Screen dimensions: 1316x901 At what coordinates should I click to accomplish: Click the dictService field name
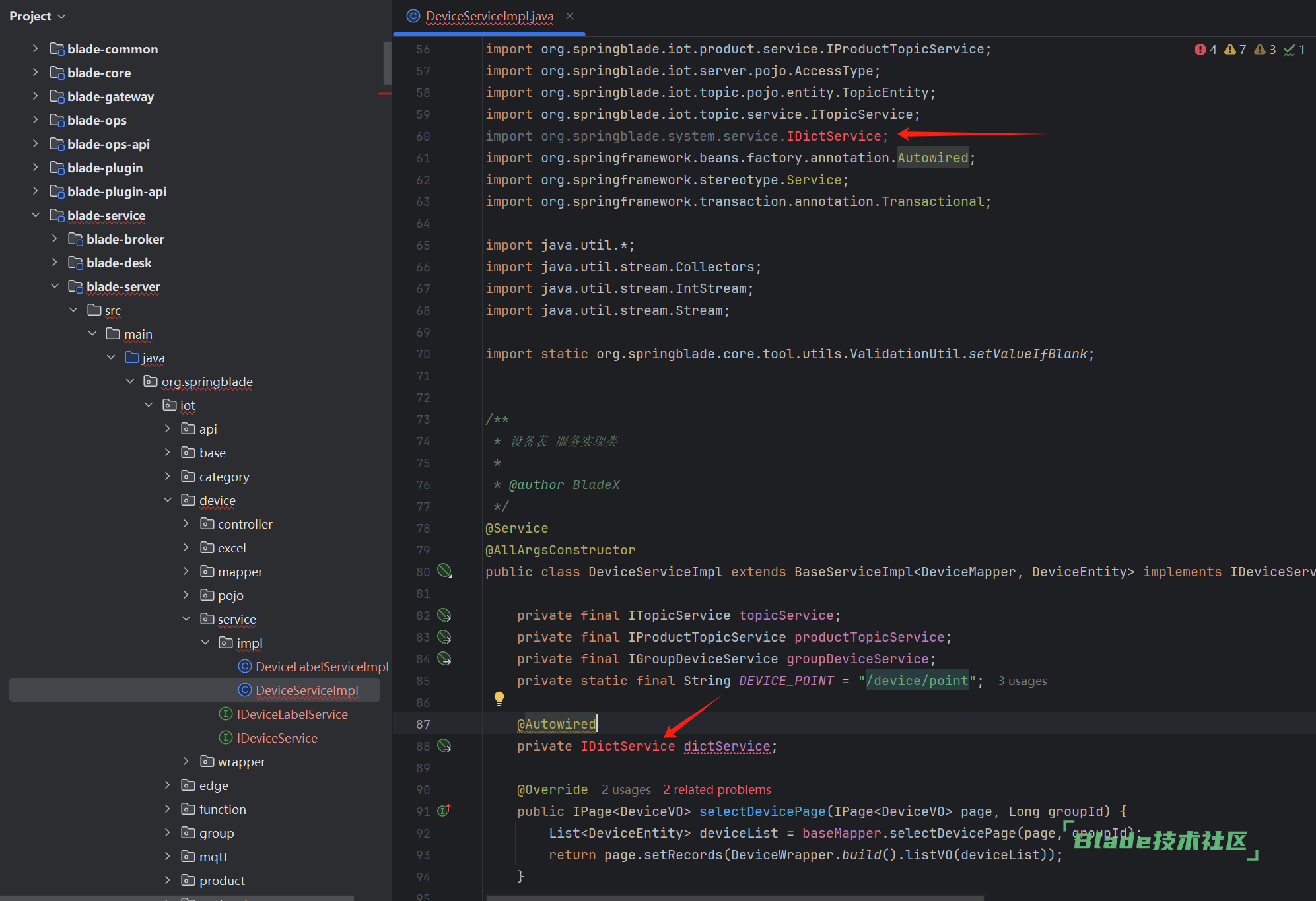[x=727, y=746]
